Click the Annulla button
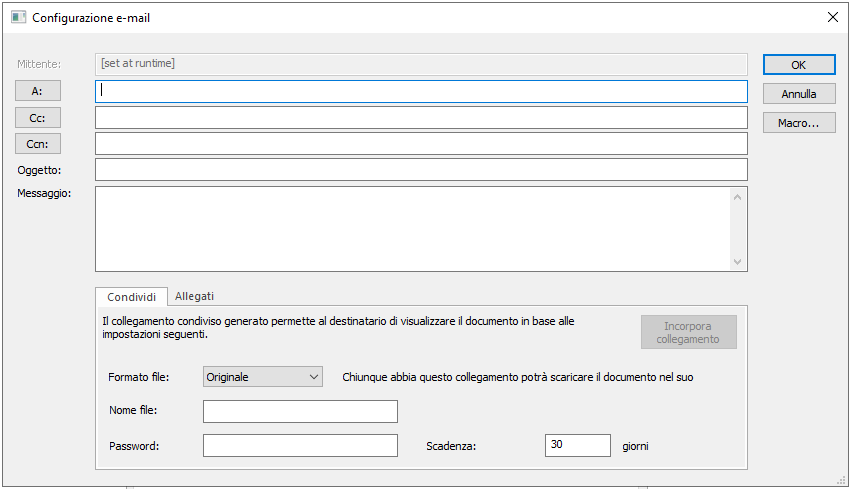This screenshot has height=489, width=851. click(x=798, y=94)
